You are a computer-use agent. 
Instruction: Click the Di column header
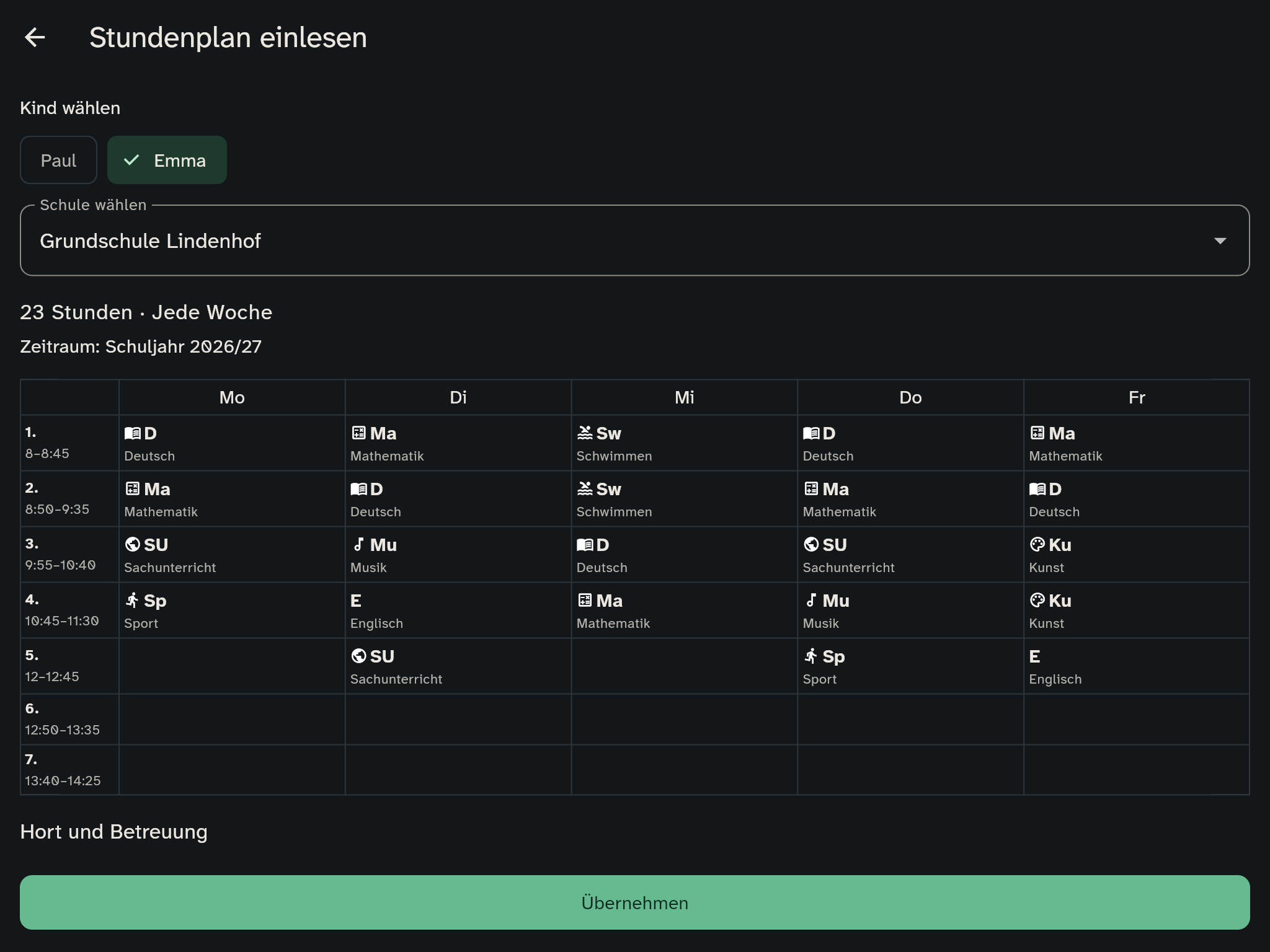tap(458, 397)
